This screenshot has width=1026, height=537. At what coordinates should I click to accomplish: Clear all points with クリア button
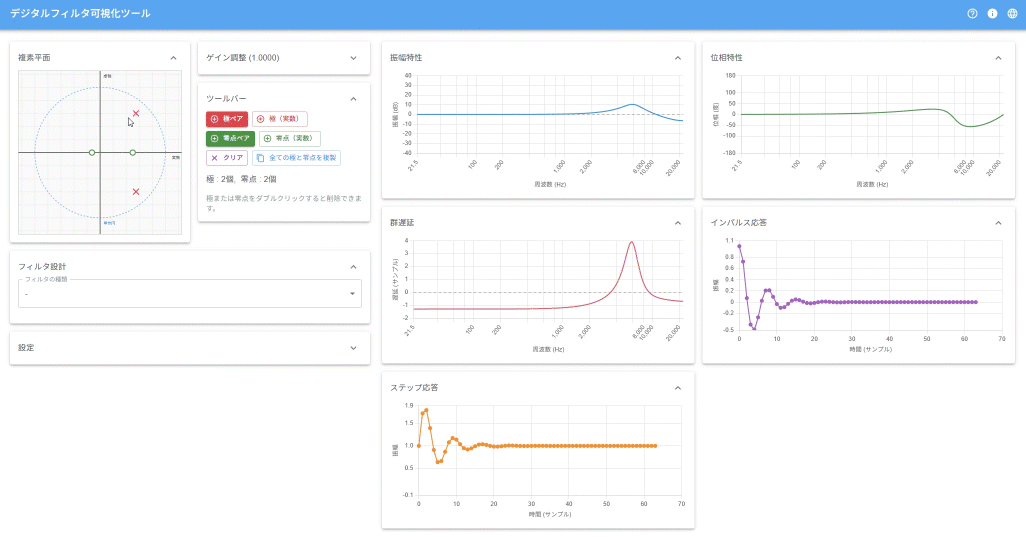[226, 158]
